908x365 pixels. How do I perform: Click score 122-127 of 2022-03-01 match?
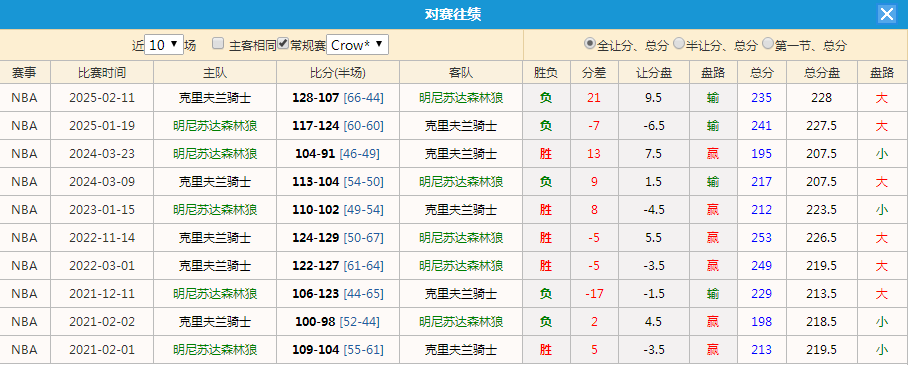tap(316, 266)
